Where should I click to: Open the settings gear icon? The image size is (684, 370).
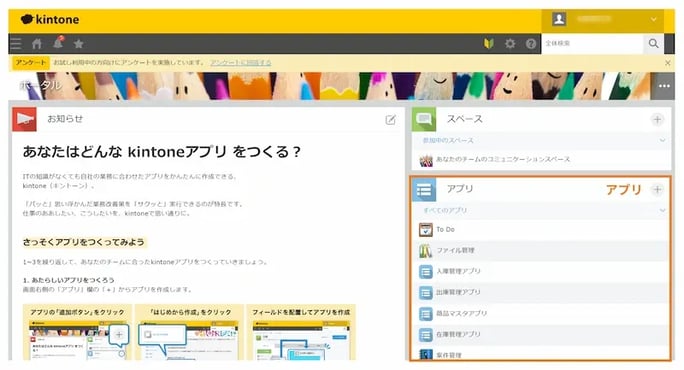coord(510,44)
